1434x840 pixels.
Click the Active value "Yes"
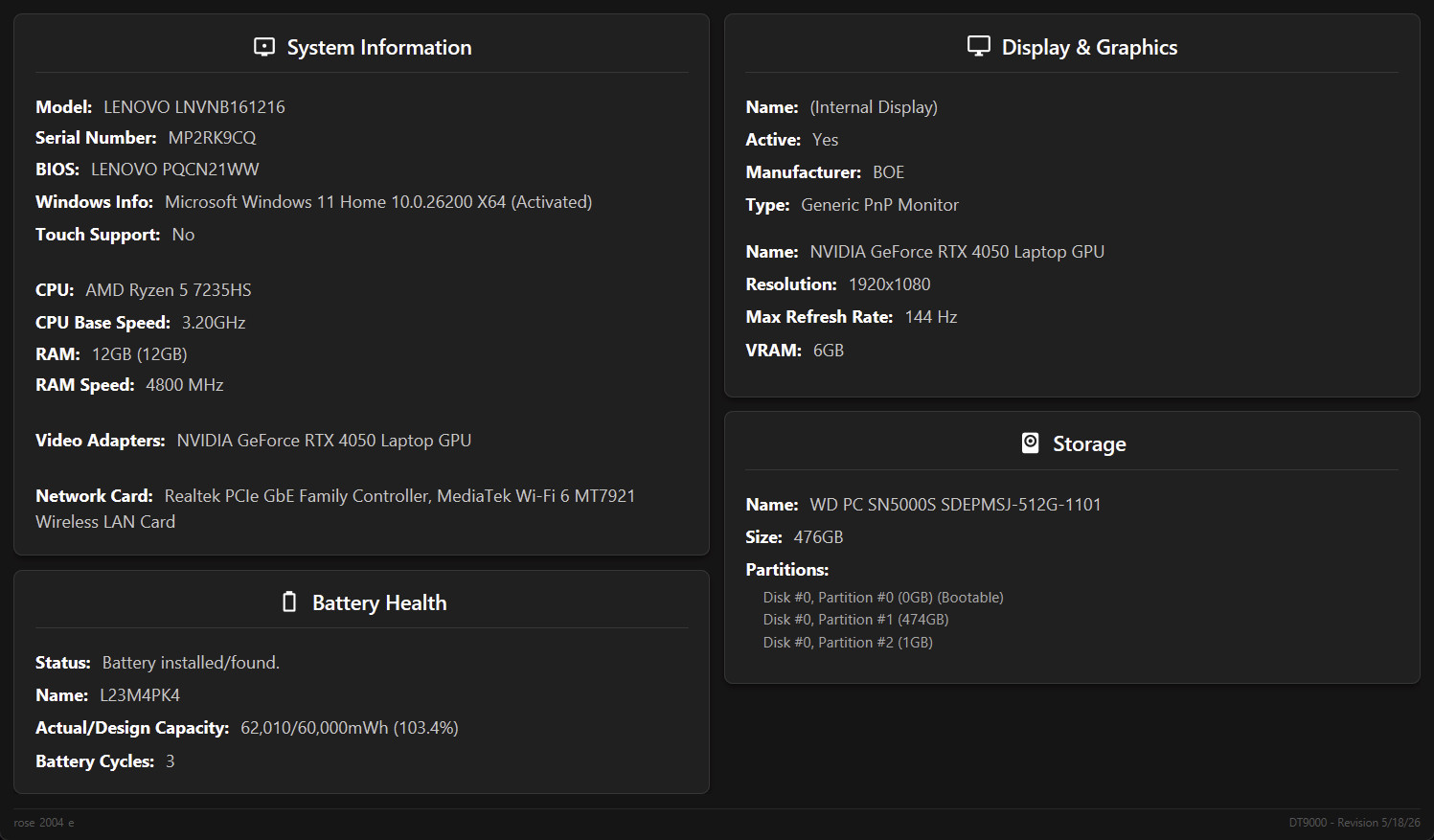(x=826, y=140)
